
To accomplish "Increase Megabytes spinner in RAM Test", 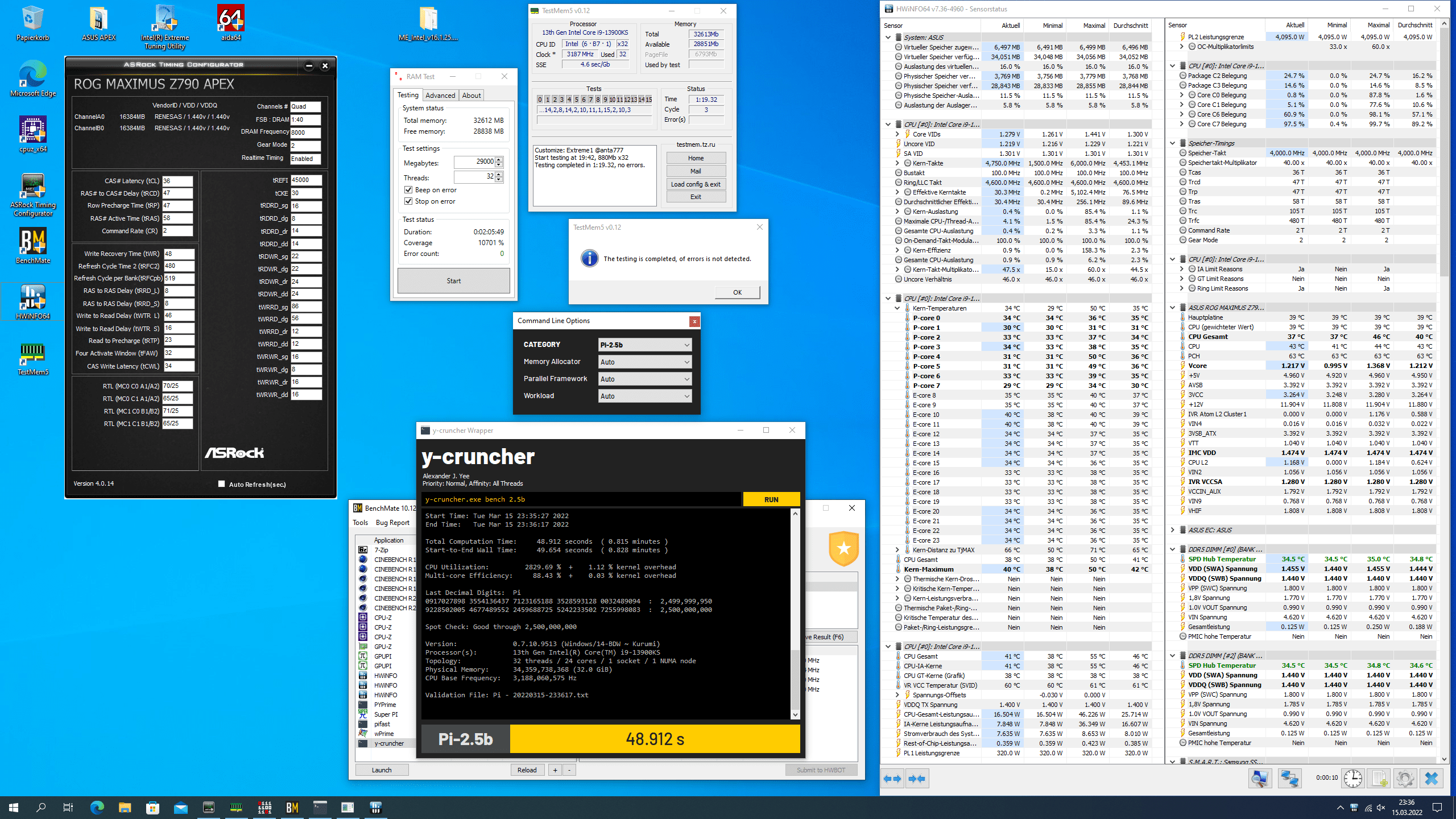I will tap(499, 159).
